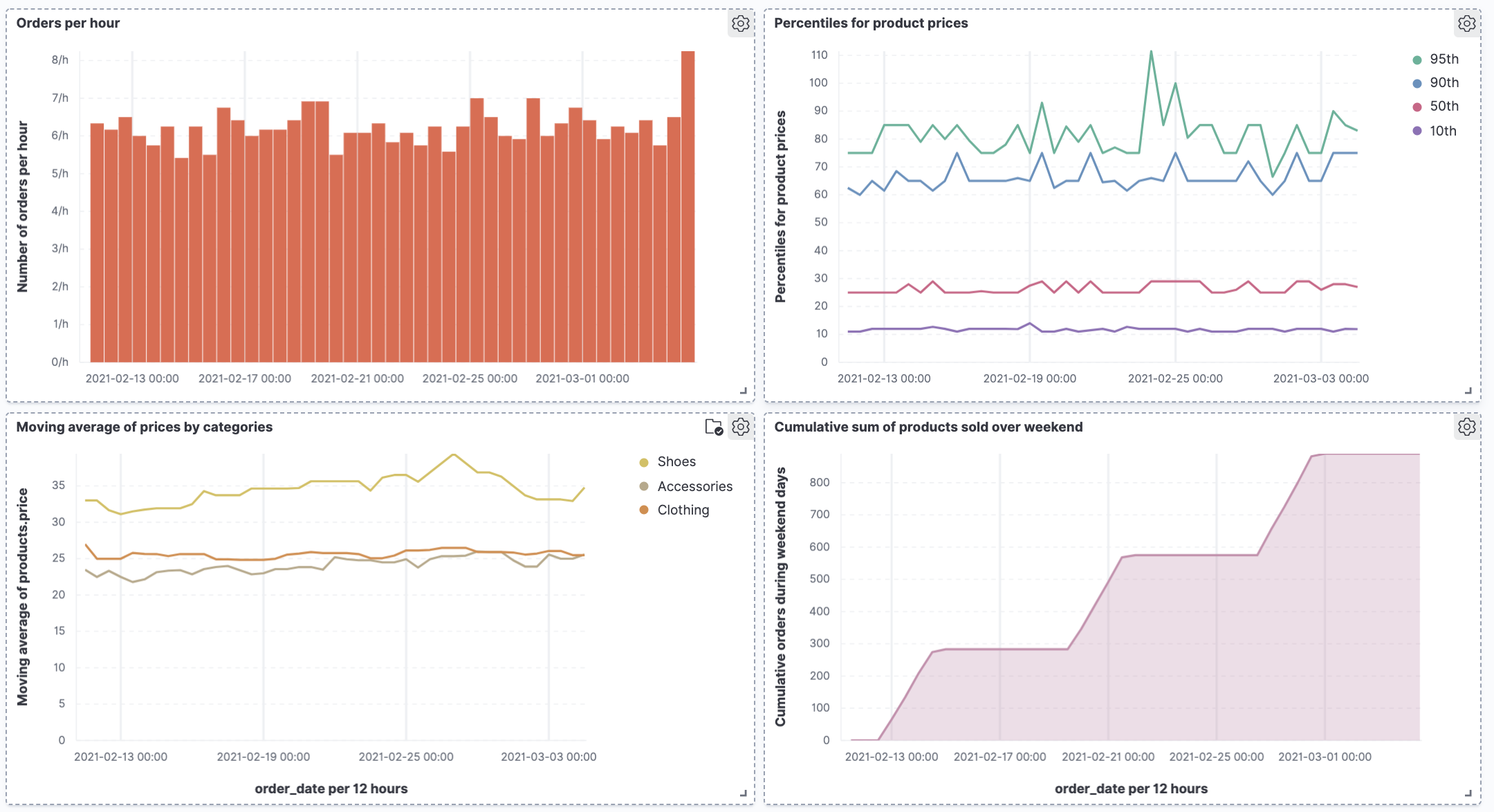
Task: Click the "95th" legend label text
Action: [1445, 59]
